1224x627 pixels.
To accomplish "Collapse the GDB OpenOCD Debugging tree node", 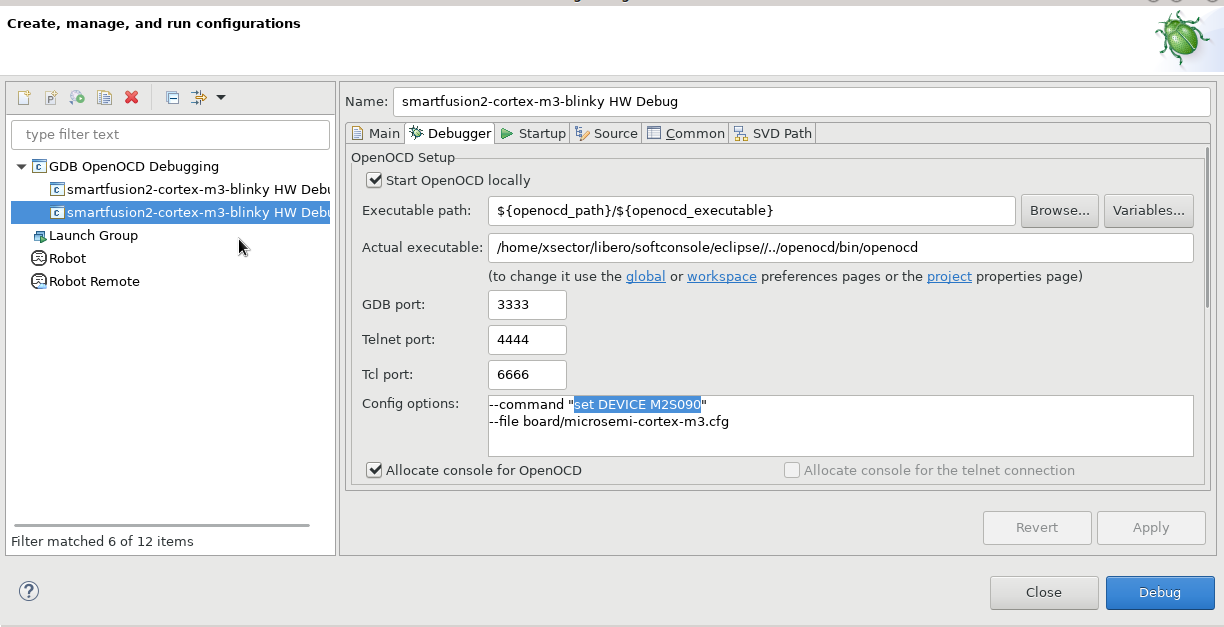I will (22, 166).
